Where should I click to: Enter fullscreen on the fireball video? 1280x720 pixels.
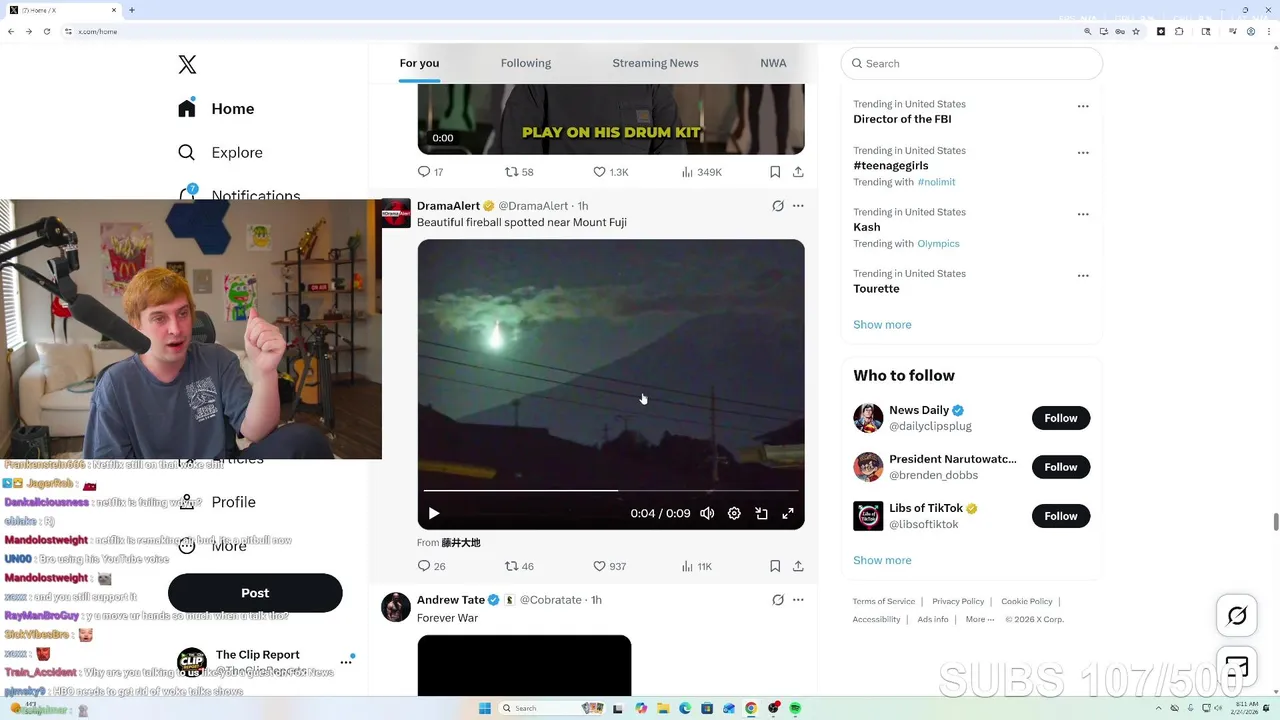pyautogui.click(x=788, y=513)
